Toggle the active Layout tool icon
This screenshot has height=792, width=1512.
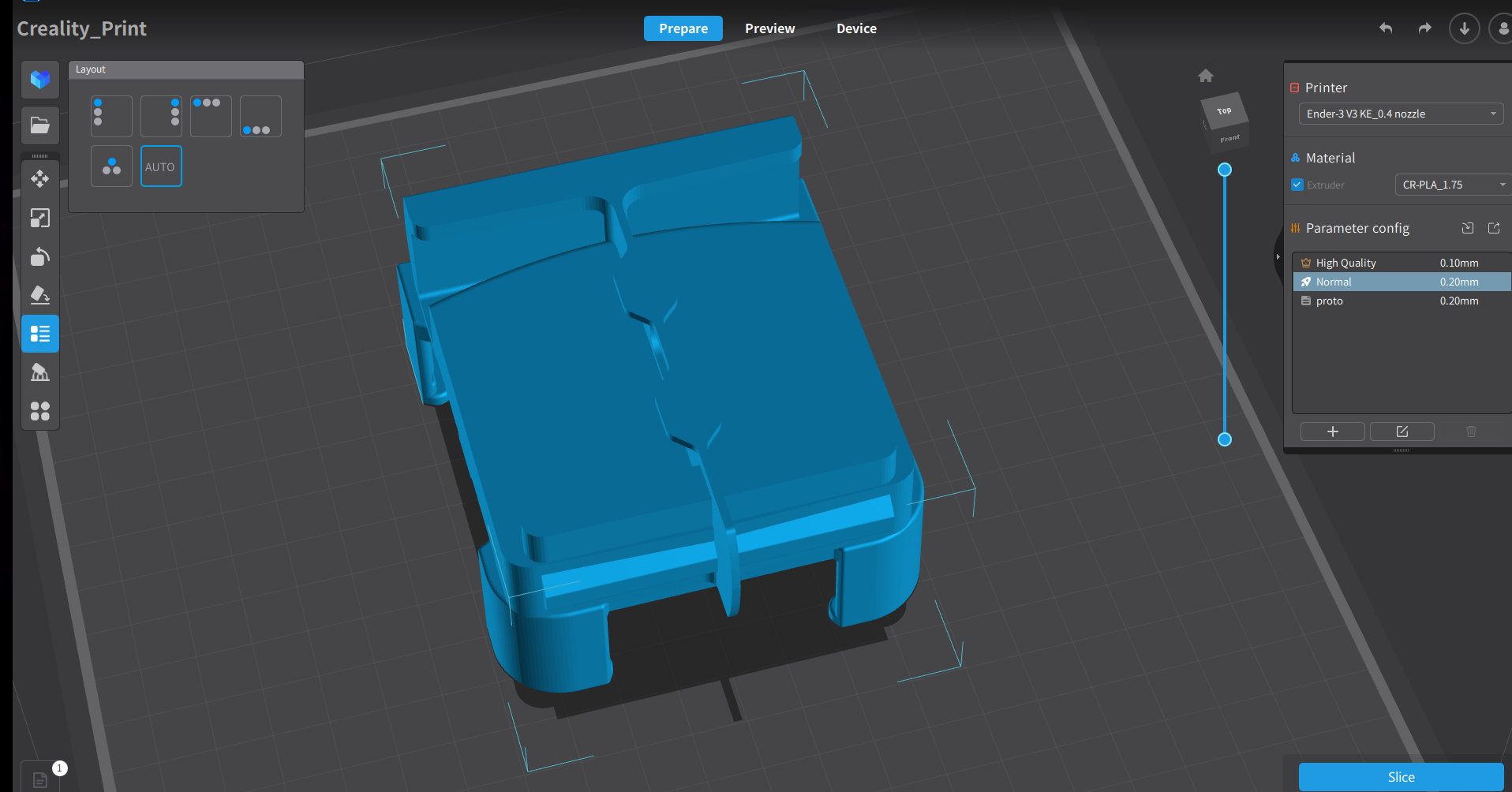40,334
